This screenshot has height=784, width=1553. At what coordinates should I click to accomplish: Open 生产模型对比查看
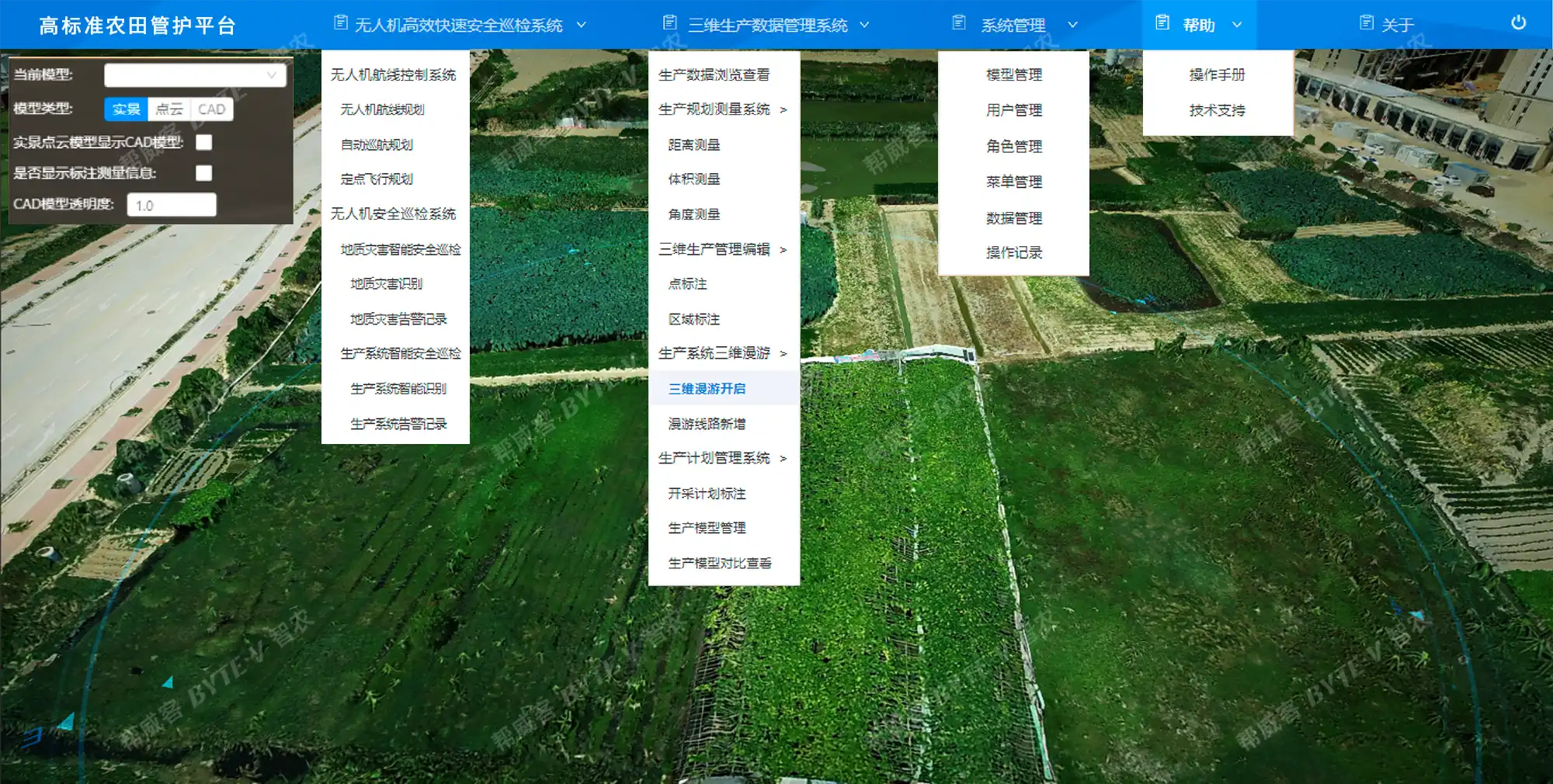click(720, 563)
